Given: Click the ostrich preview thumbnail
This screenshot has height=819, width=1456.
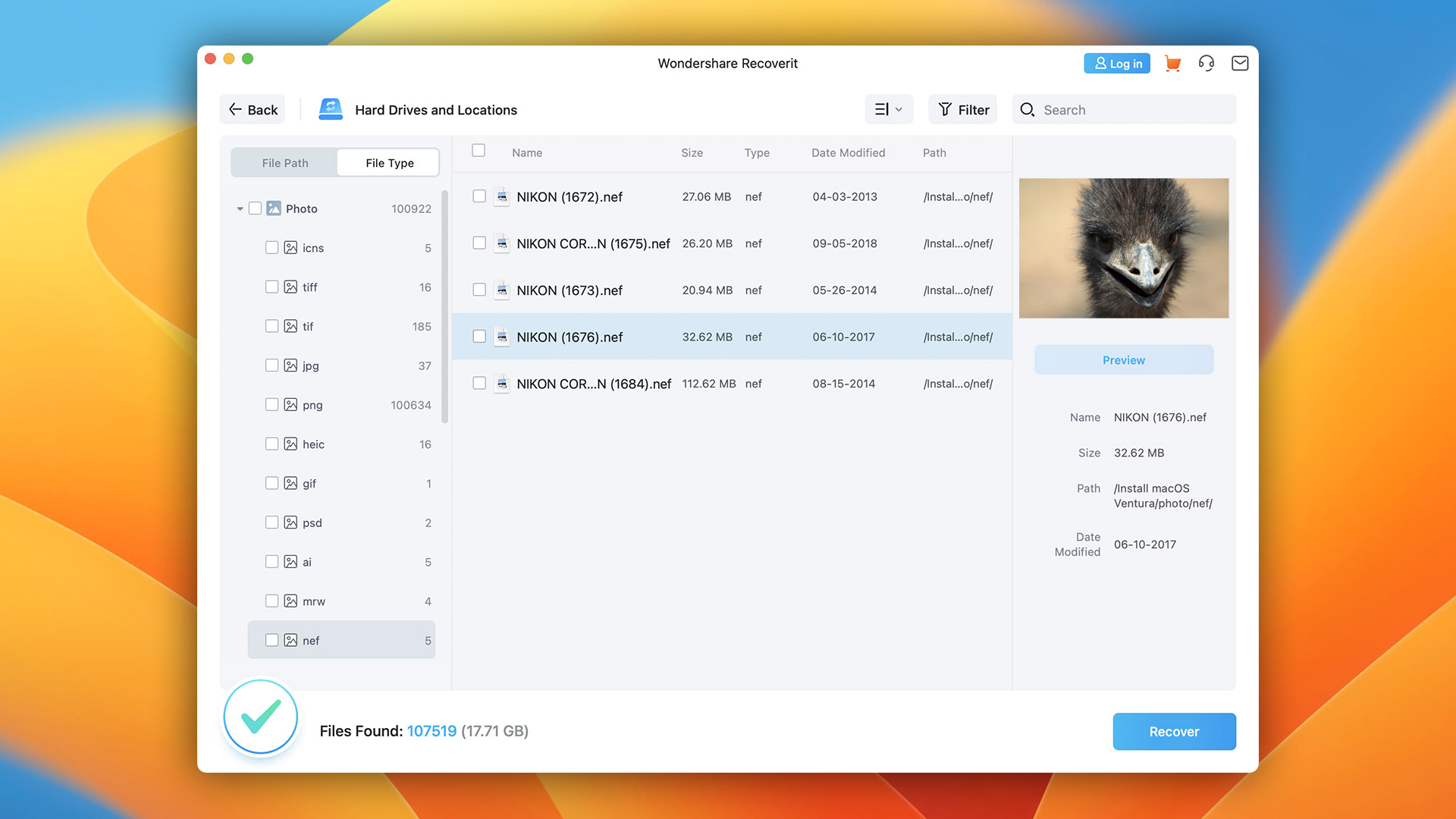Looking at the screenshot, I should 1124,248.
